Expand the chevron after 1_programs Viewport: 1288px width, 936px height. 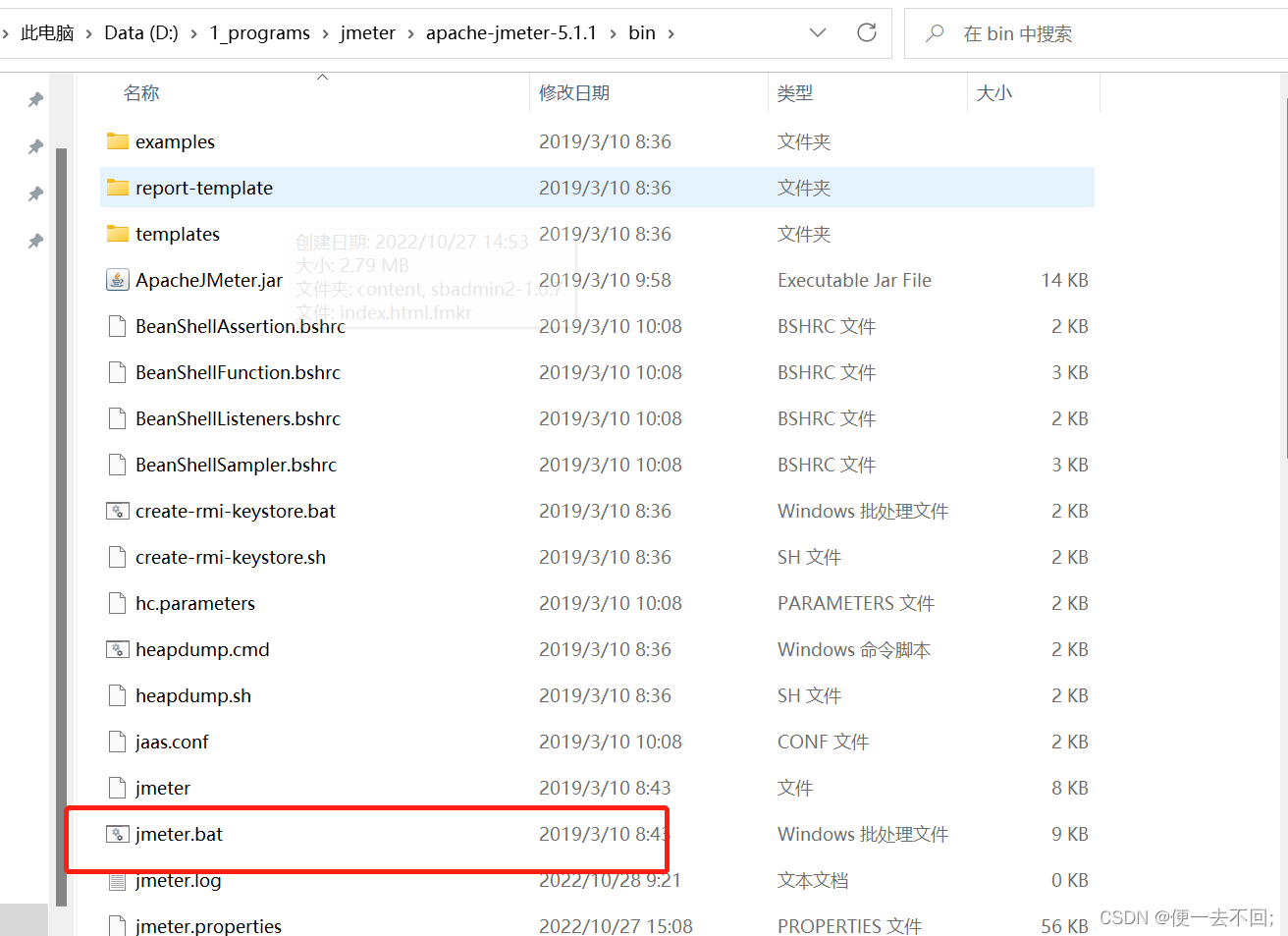pos(325,33)
